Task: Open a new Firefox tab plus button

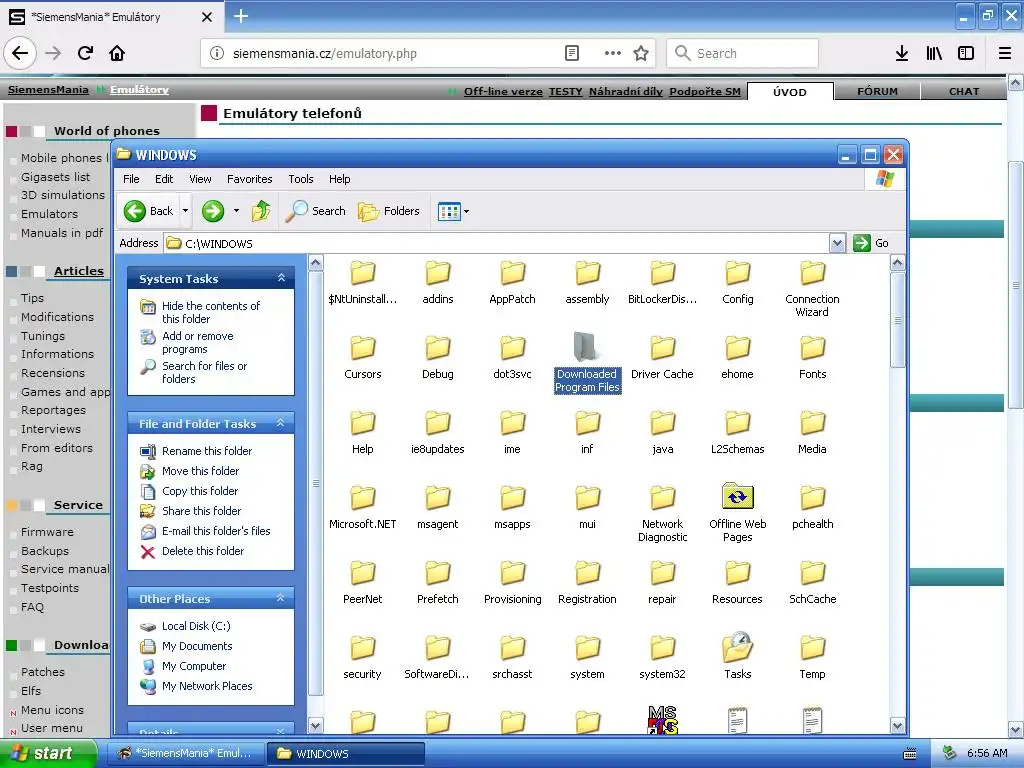Action: click(x=241, y=16)
